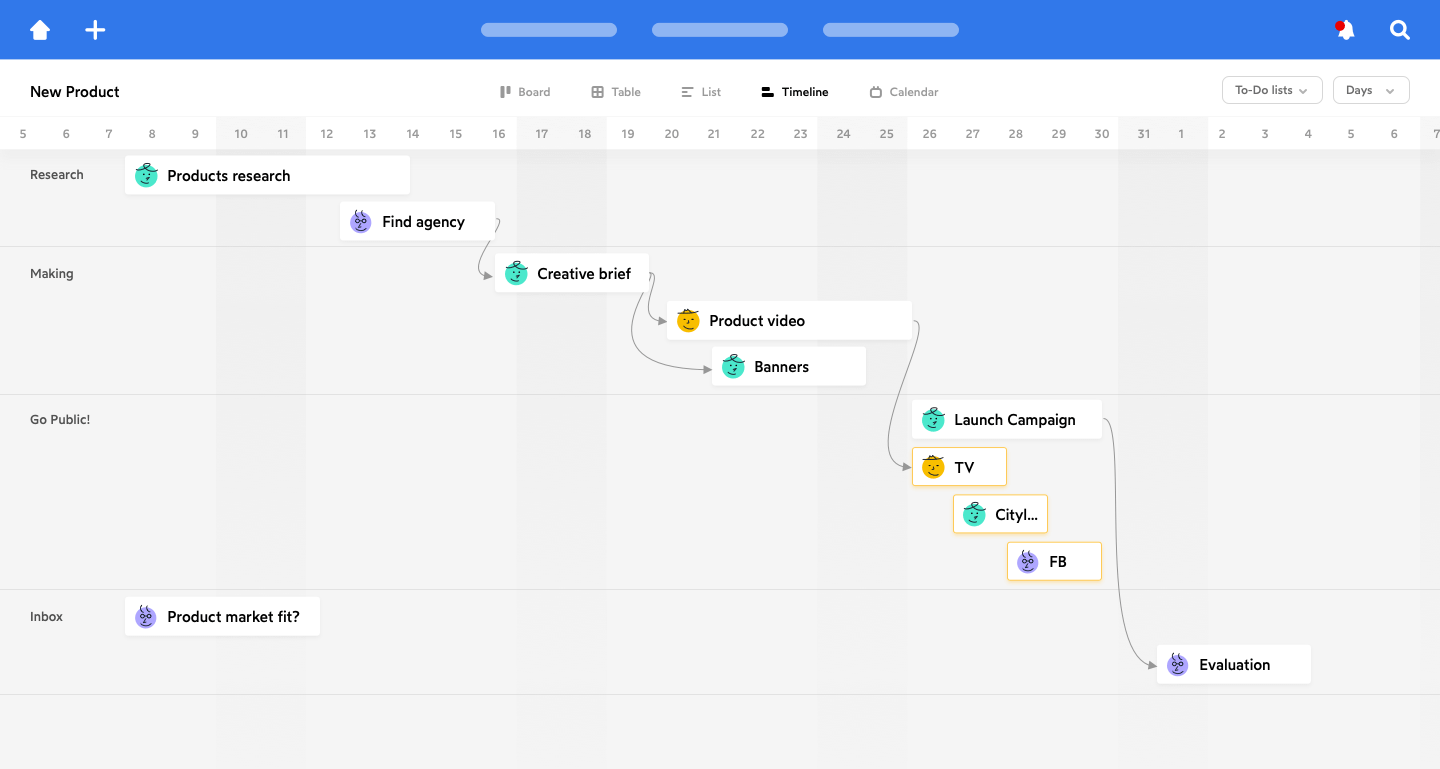Open the Calendar view tab

904,92
